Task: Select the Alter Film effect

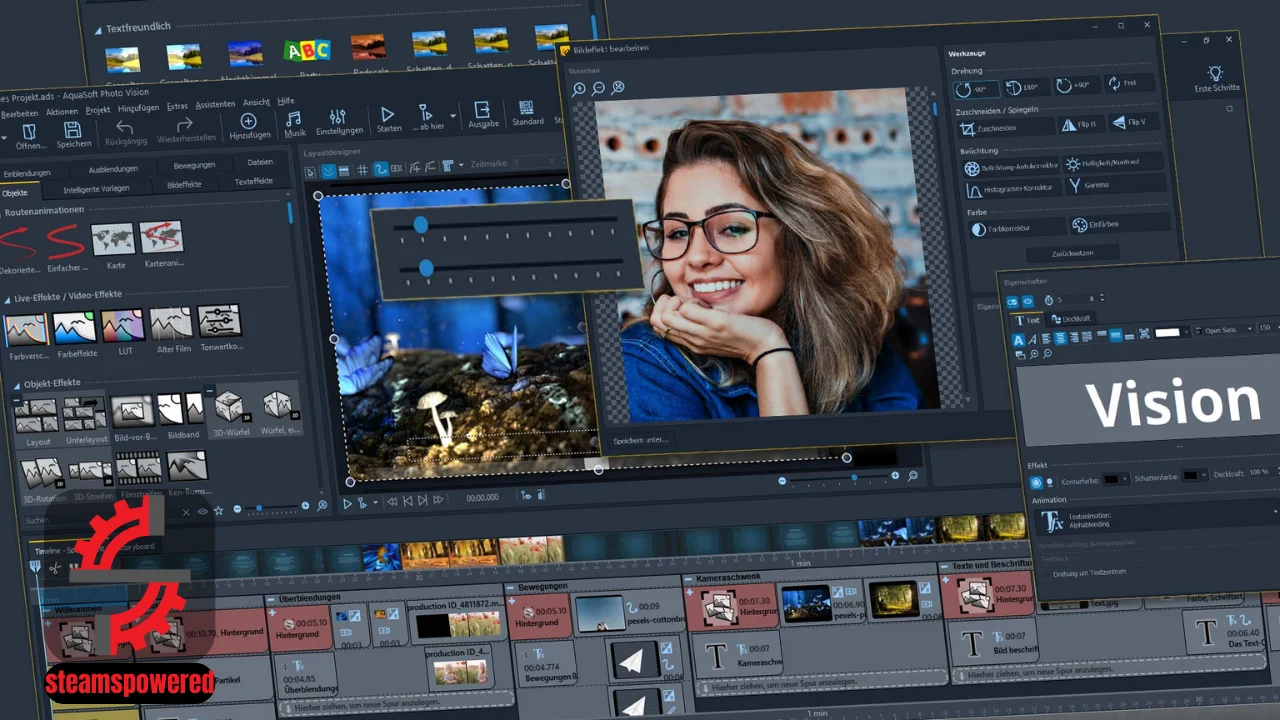Action: (171, 324)
